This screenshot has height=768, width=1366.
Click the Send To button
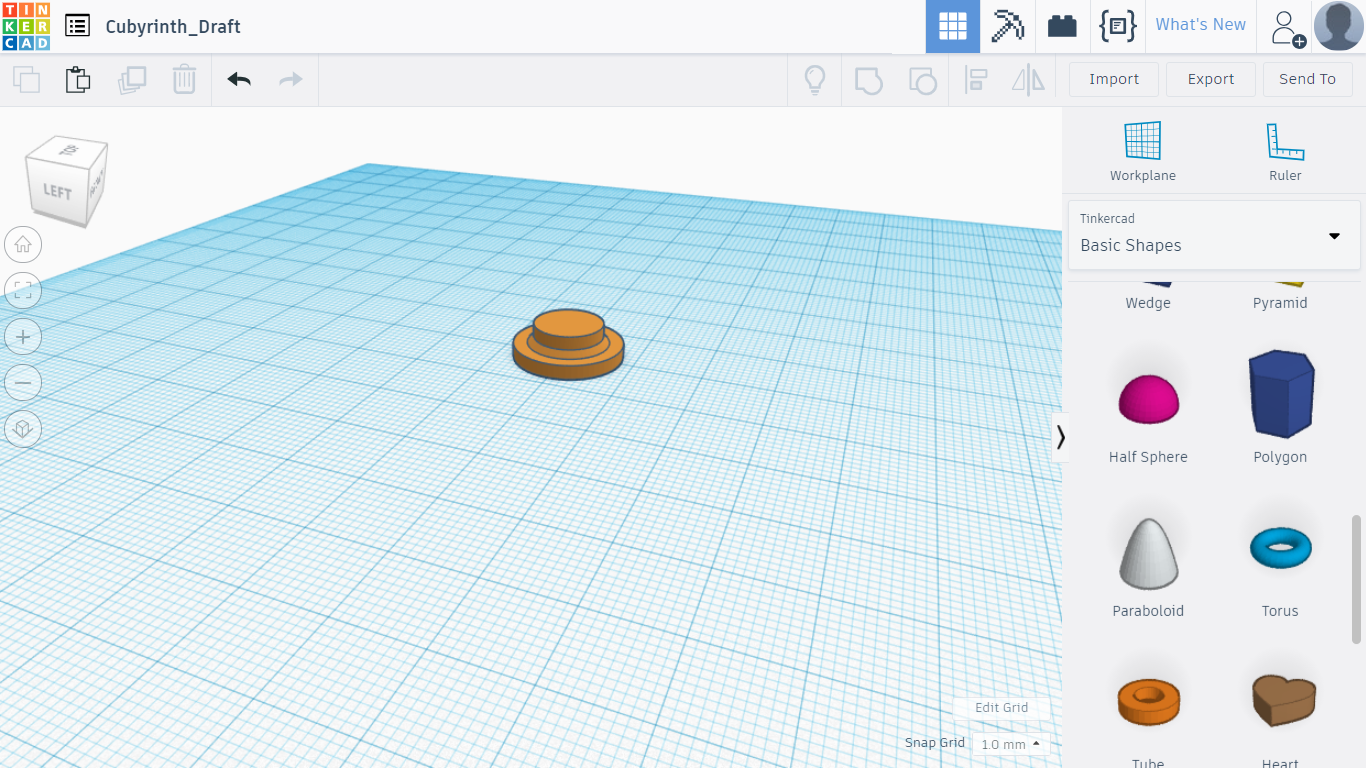click(1307, 79)
